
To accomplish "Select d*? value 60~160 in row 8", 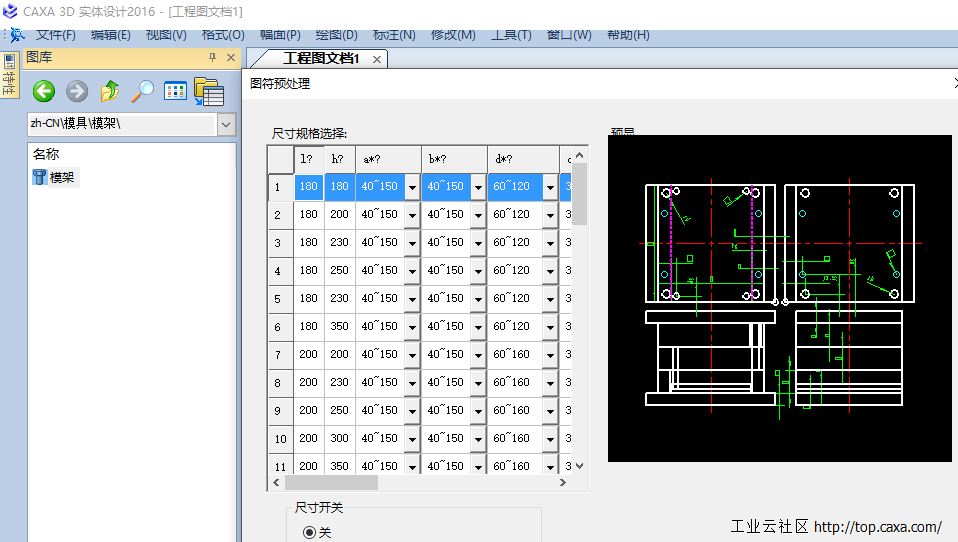I will [516, 383].
